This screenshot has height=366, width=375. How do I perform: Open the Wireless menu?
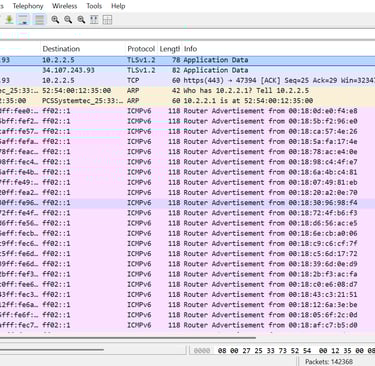click(64, 6)
